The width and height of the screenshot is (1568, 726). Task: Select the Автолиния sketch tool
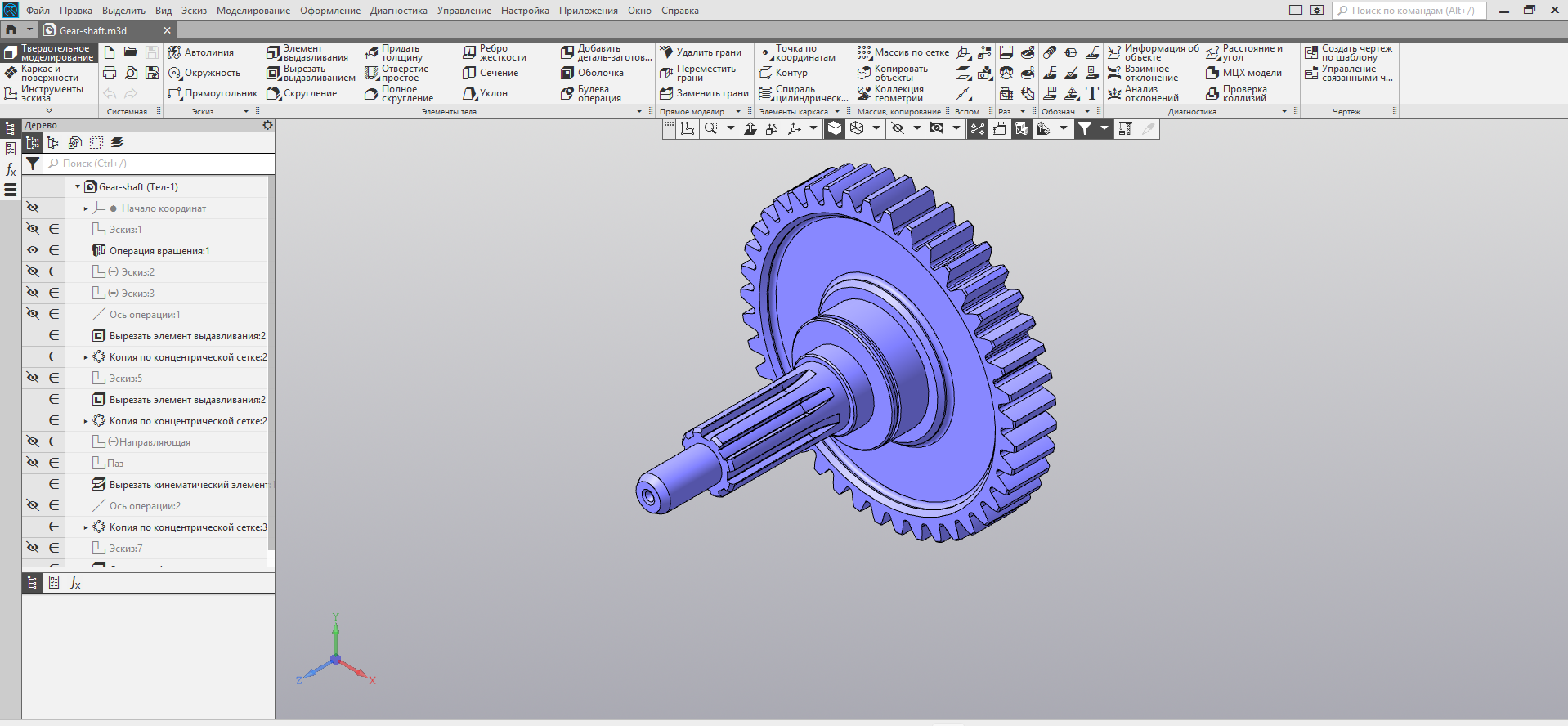pyautogui.click(x=201, y=52)
